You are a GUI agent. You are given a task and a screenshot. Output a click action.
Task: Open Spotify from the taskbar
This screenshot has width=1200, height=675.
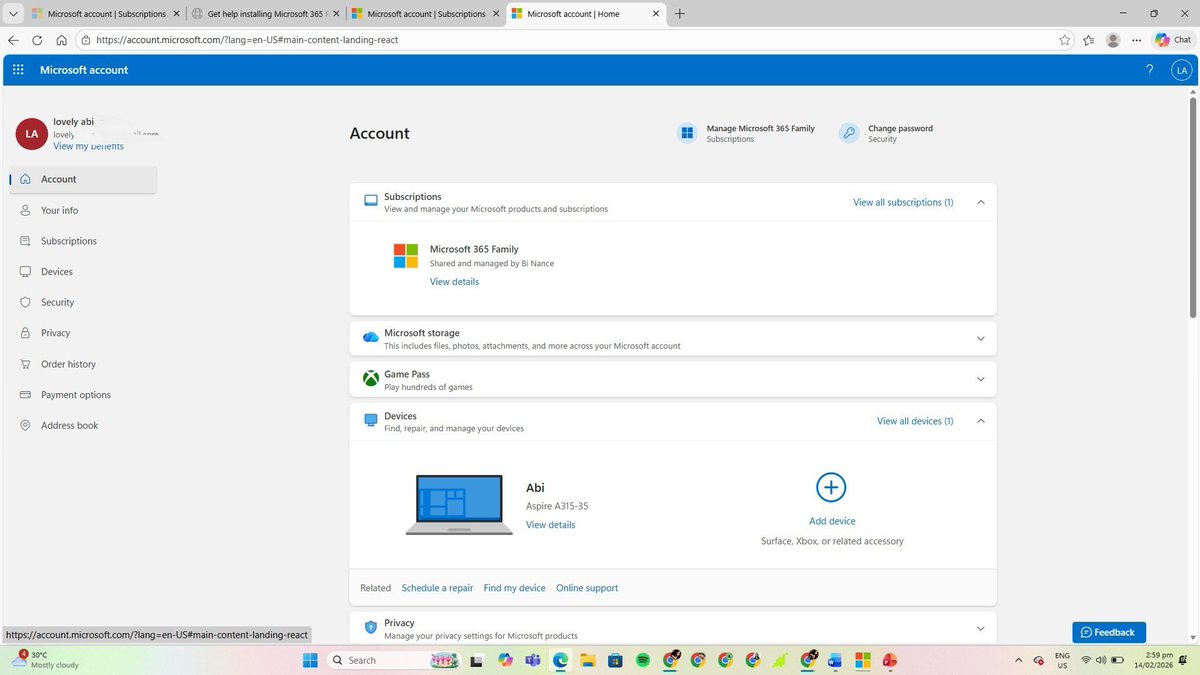pyautogui.click(x=643, y=660)
